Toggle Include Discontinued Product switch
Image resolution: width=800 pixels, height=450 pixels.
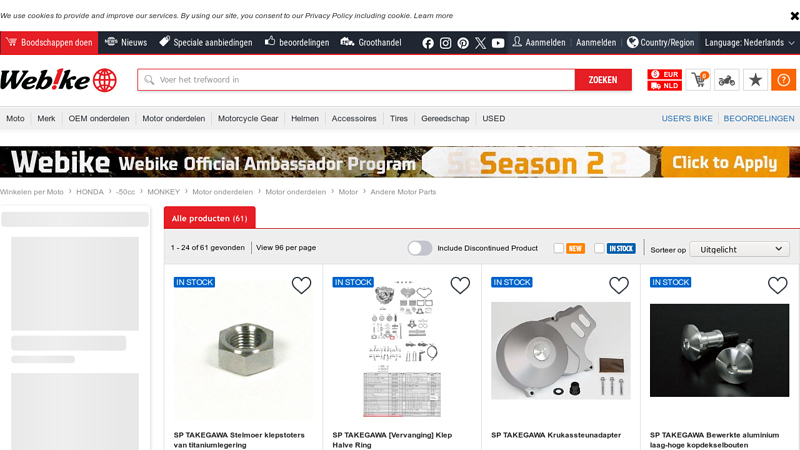(420, 248)
